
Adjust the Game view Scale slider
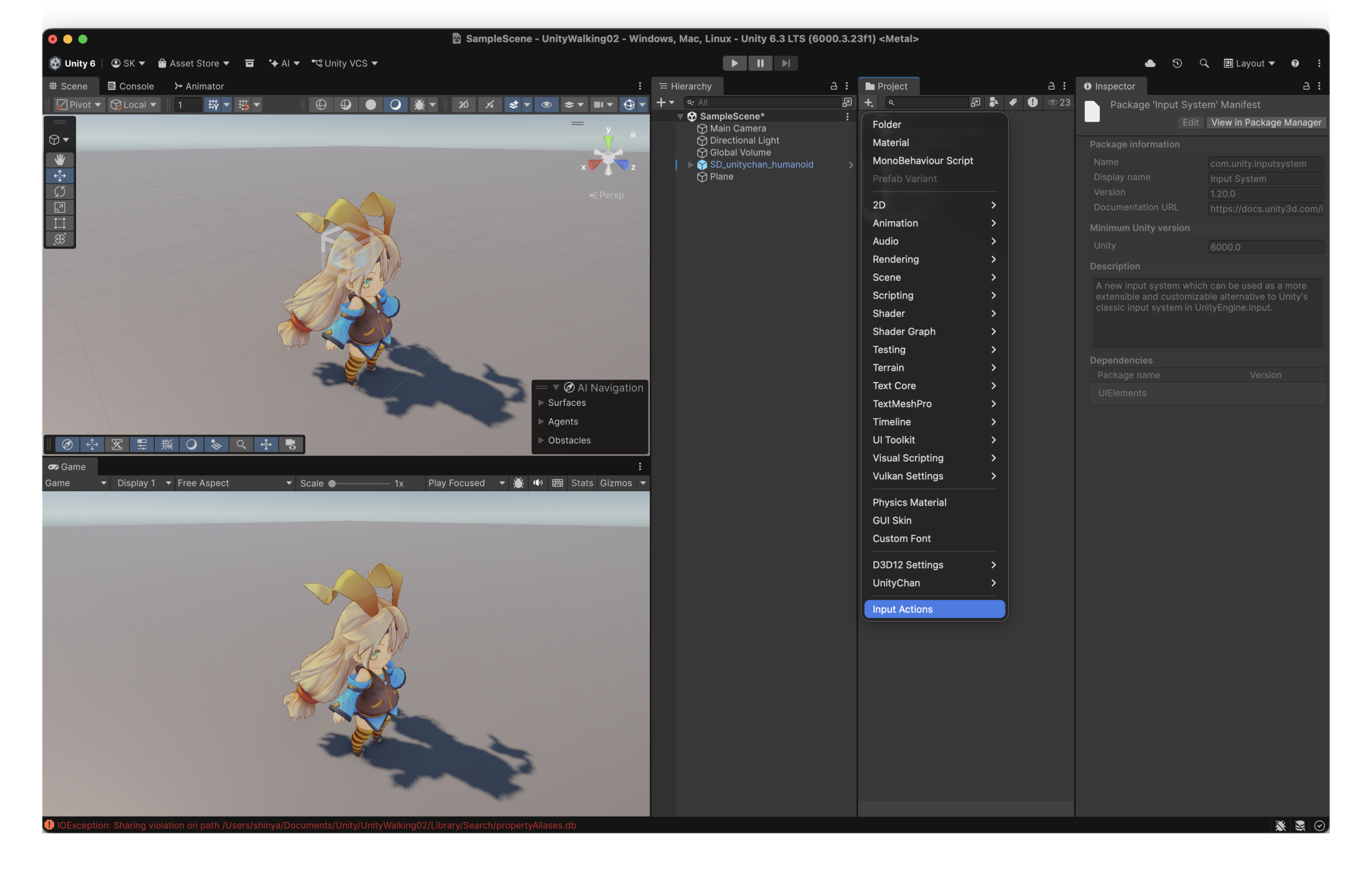click(360, 484)
